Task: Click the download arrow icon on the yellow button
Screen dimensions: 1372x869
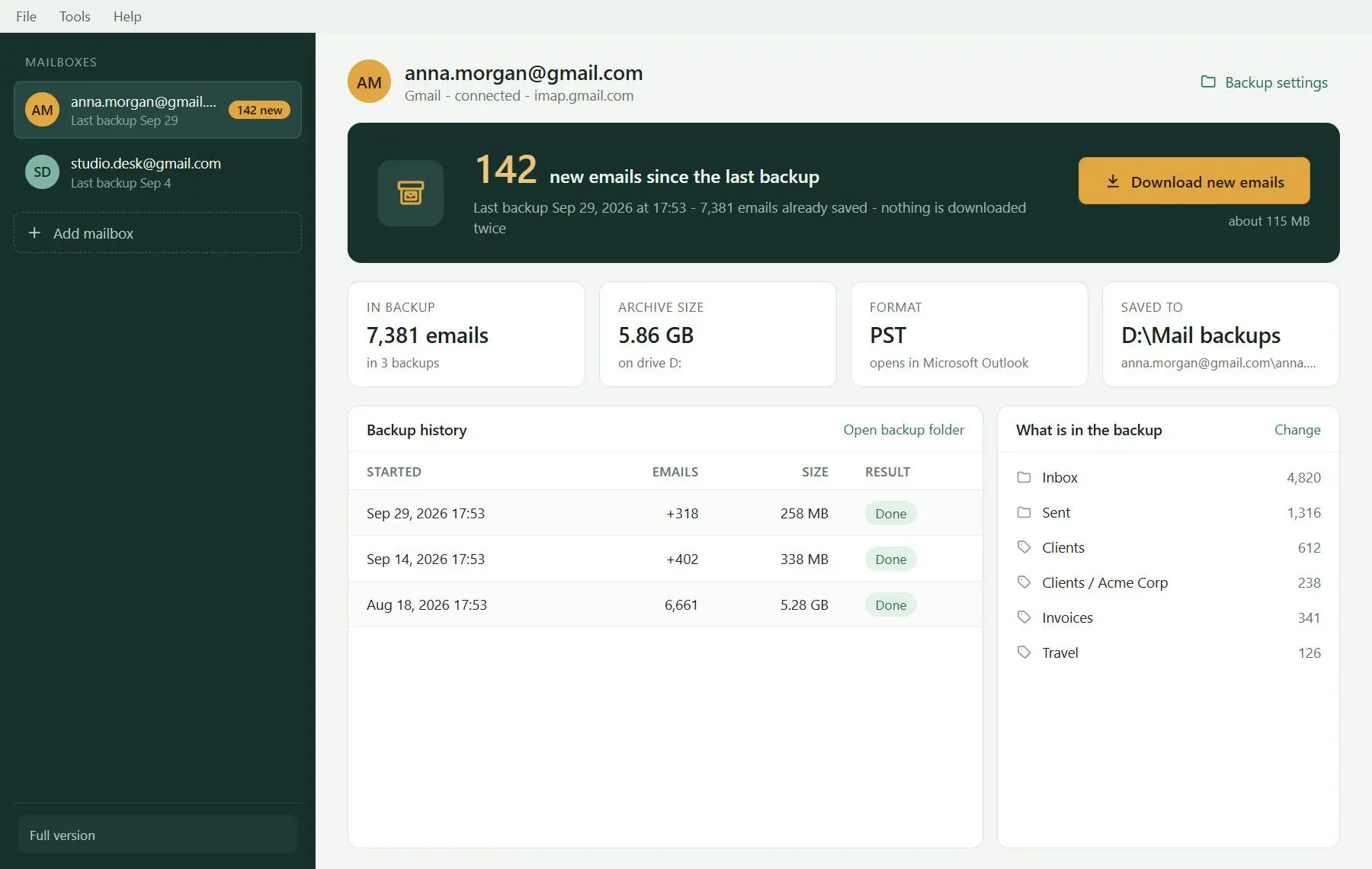Action: (x=1113, y=181)
